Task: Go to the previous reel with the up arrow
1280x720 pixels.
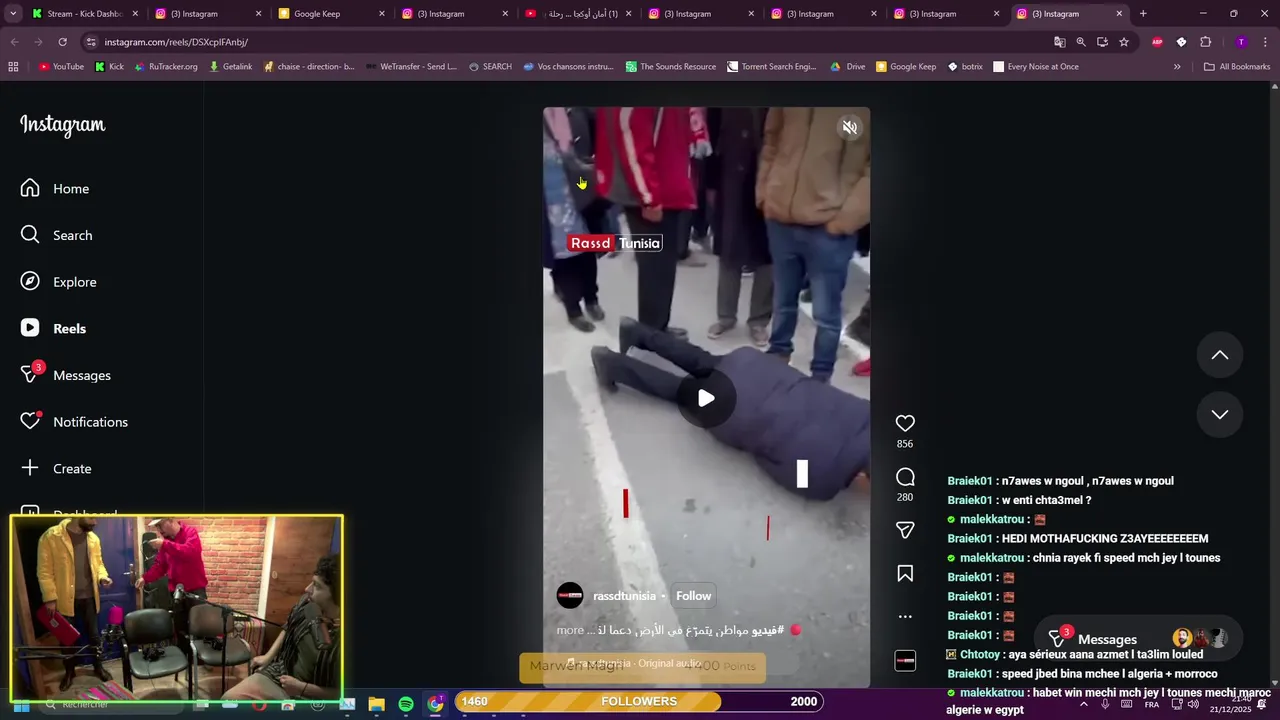Action: (1220, 355)
